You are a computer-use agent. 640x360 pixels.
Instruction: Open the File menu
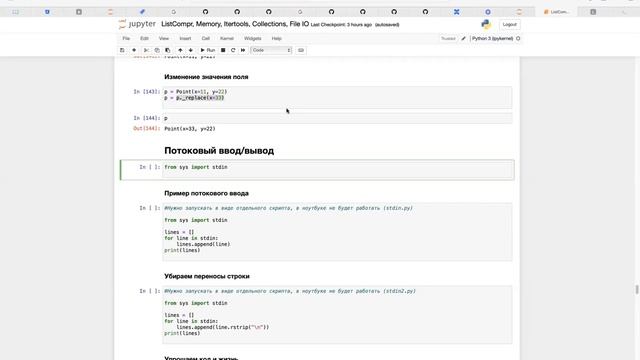[126, 38]
